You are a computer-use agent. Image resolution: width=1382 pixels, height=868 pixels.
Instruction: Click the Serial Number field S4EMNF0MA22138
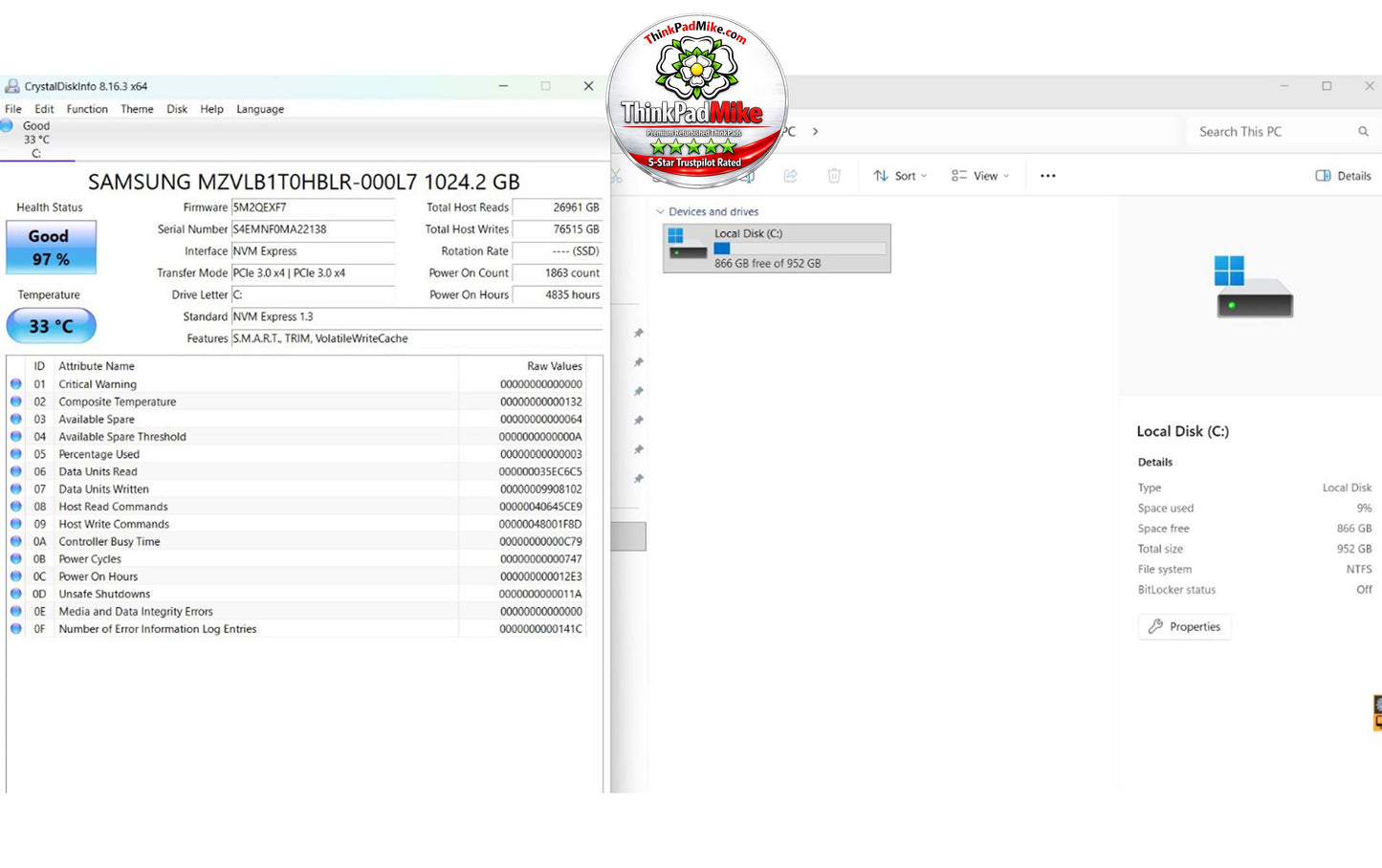313,229
